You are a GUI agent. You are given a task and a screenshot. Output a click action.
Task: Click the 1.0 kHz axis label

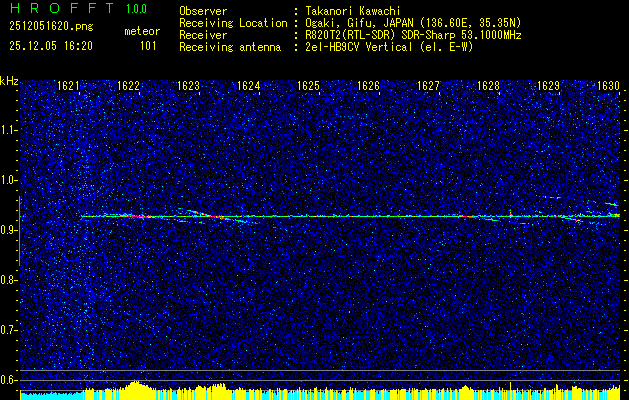8,181
